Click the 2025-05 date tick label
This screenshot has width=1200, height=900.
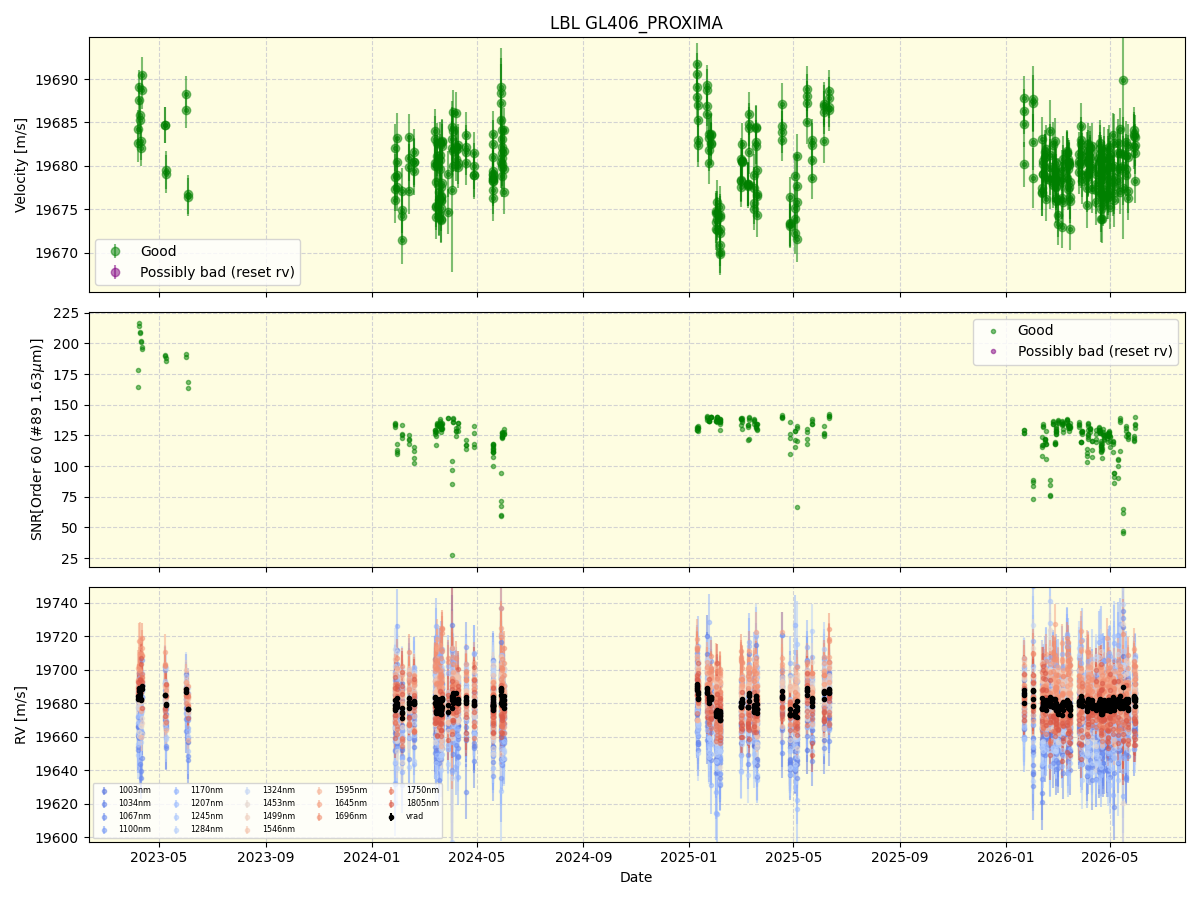point(793,857)
